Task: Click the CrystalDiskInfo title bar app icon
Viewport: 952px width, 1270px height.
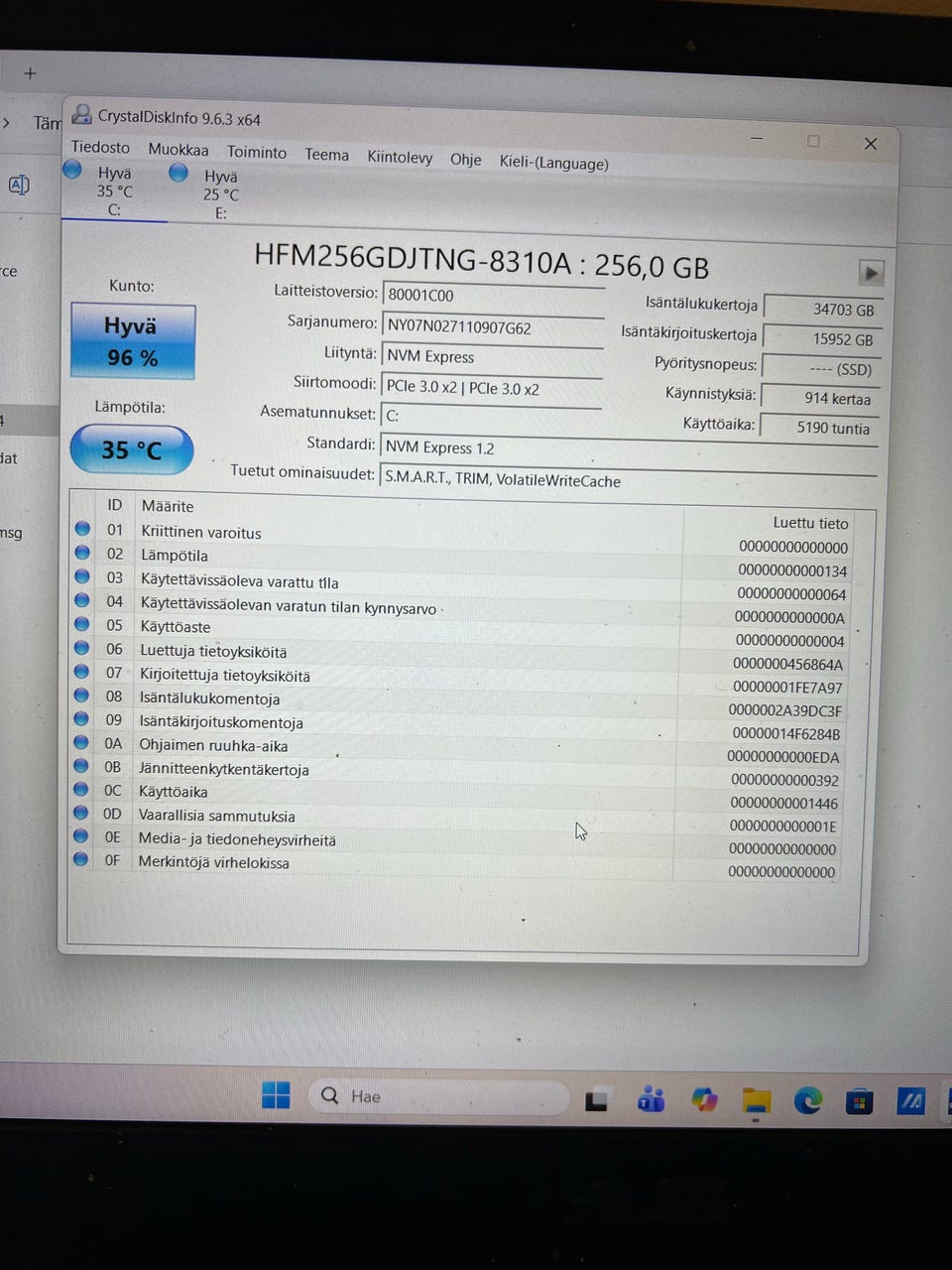Action: click(x=82, y=115)
